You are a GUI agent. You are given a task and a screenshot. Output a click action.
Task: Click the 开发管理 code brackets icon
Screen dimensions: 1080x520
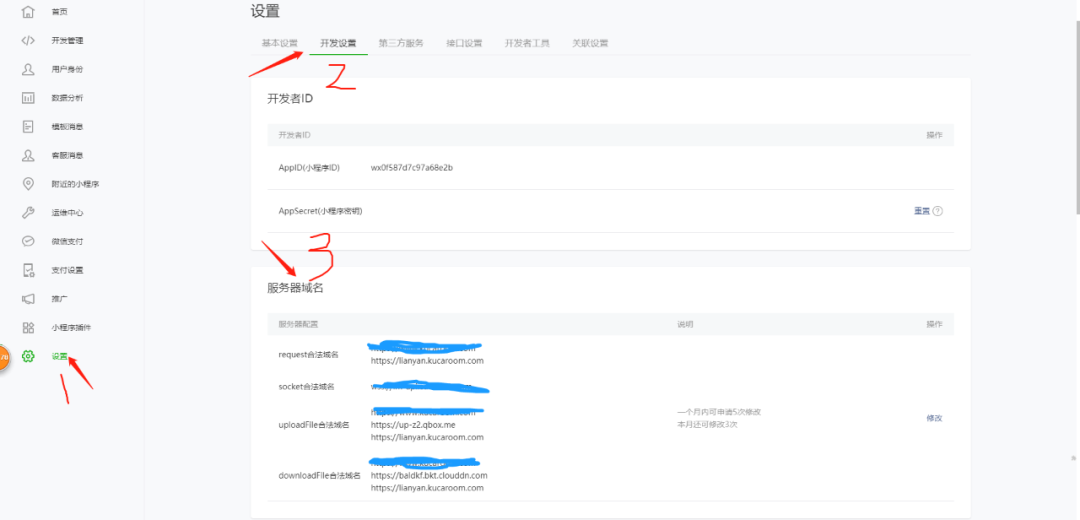28,41
